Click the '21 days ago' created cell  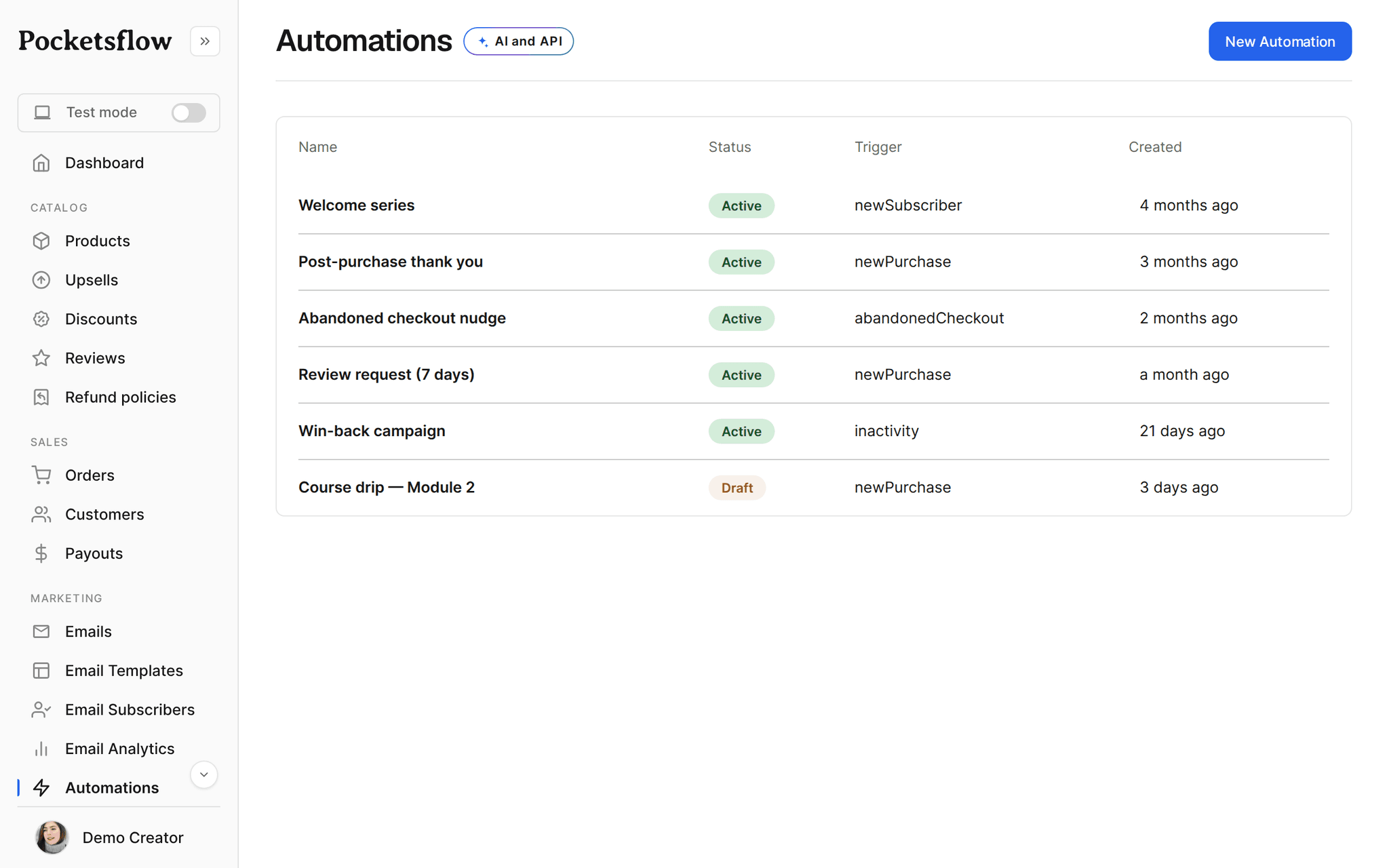pyautogui.click(x=1182, y=431)
